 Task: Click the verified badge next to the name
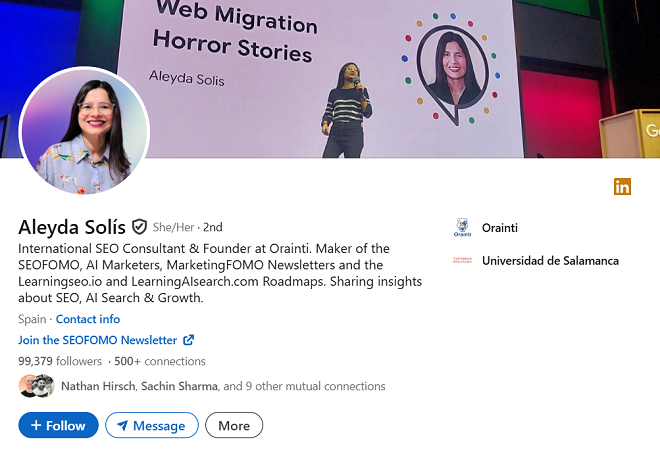pos(140,227)
